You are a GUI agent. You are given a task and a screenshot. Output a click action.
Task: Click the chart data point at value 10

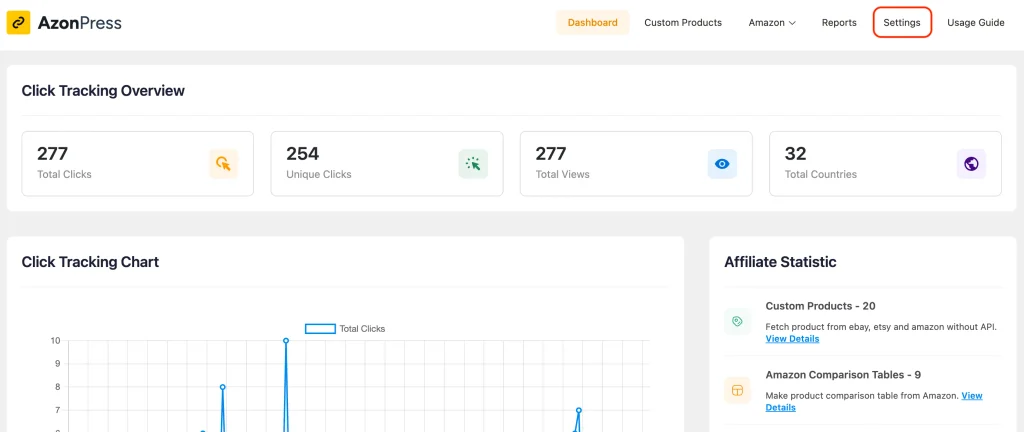[286, 341]
